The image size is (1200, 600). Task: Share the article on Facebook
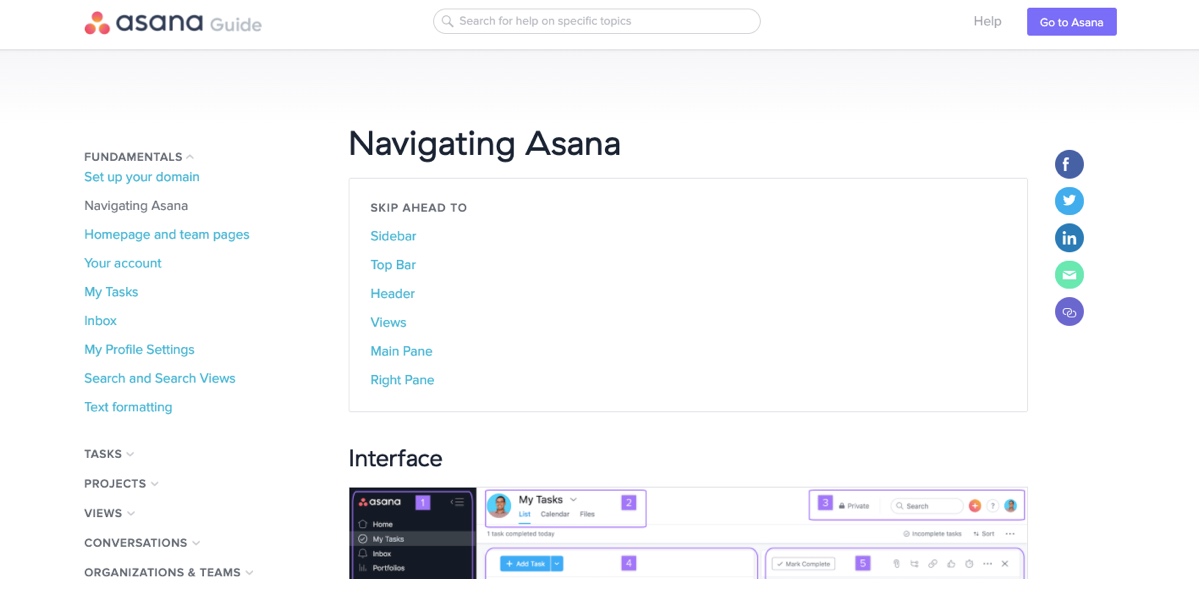tap(1069, 164)
